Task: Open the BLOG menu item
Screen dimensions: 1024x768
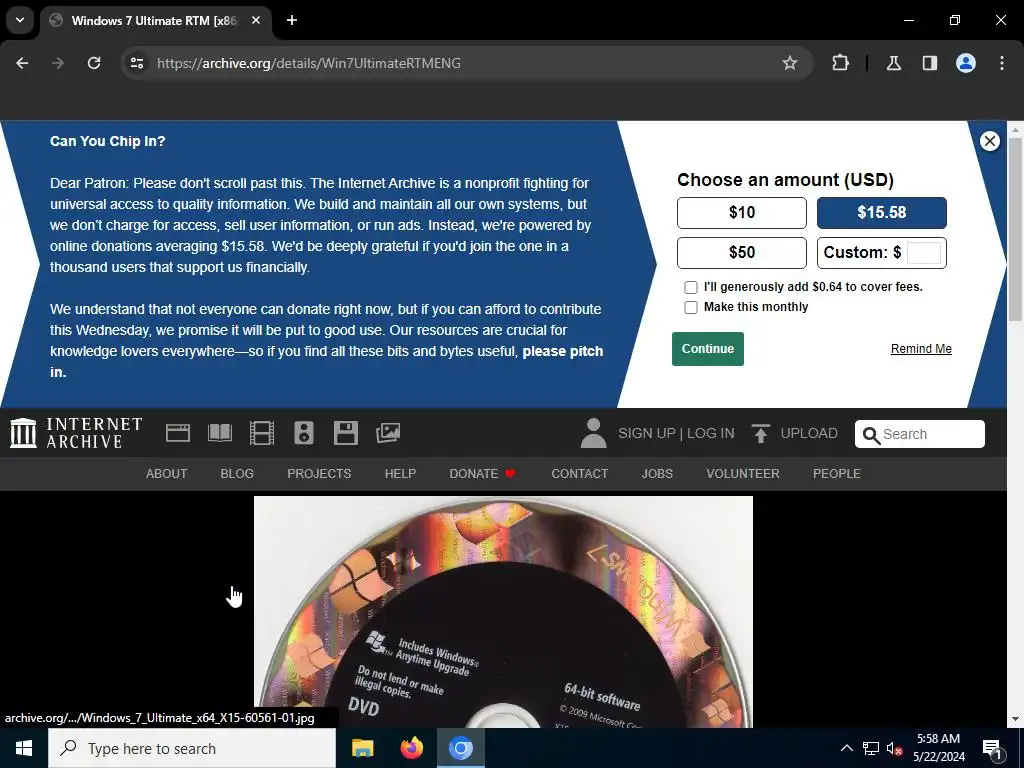Action: point(237,473)
